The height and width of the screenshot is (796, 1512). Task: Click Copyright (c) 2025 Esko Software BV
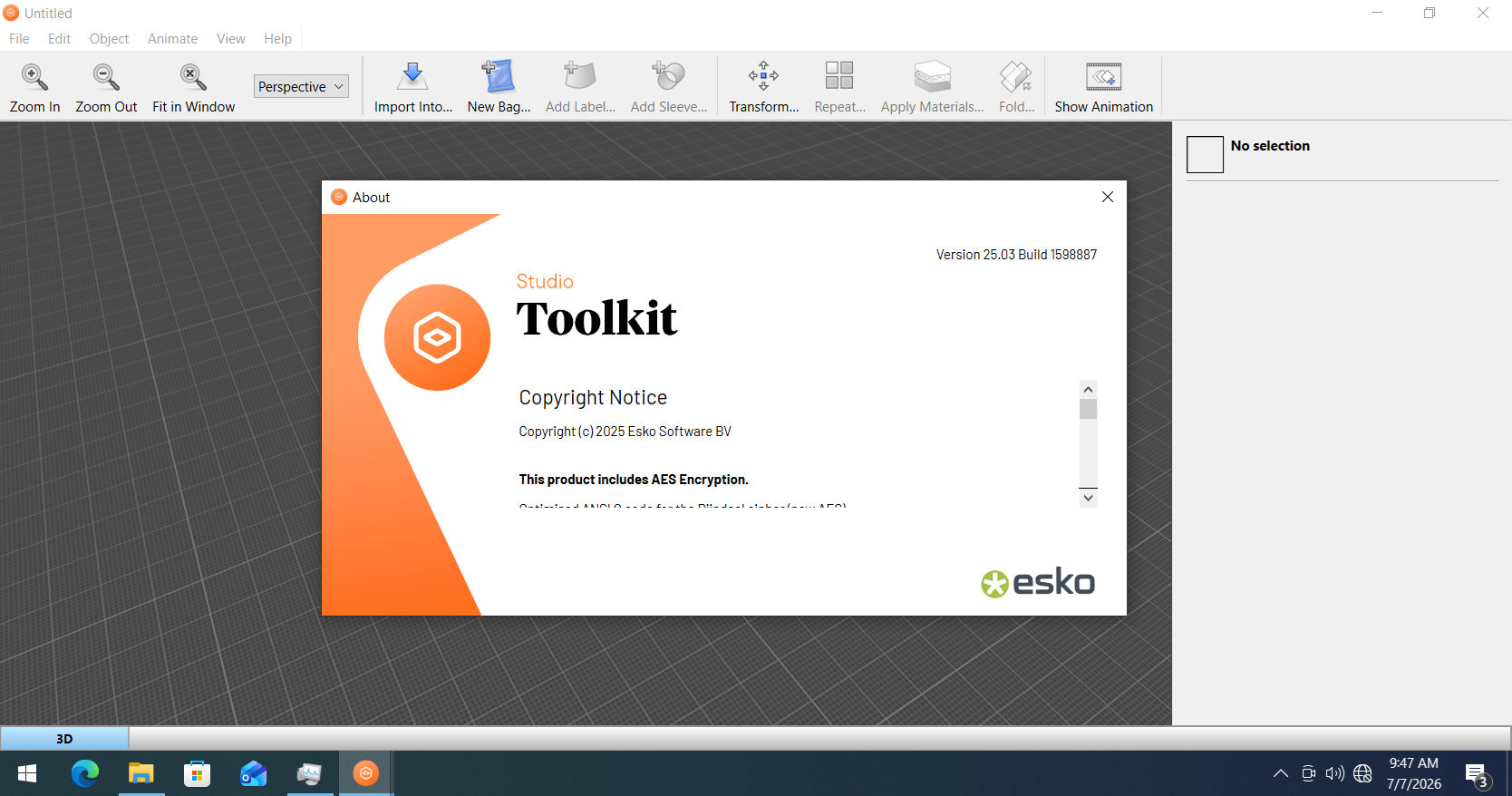[x=625, y=432]
